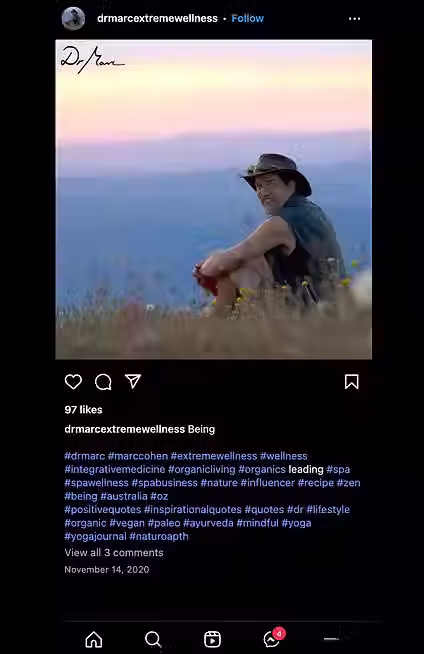Screen dimensions: 424x654
Task: Open the #yogajournal hashtag
Action: pos(95,536)
